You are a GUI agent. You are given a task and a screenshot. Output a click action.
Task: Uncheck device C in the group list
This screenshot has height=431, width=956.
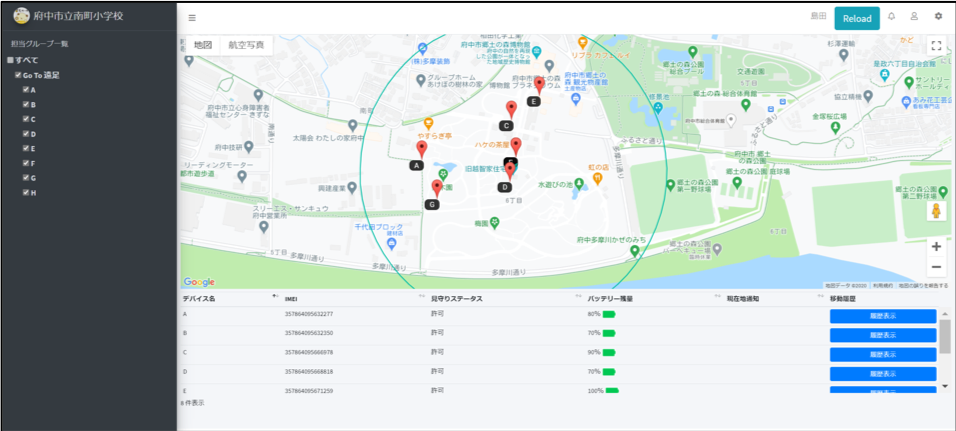(x=26, y=119)
